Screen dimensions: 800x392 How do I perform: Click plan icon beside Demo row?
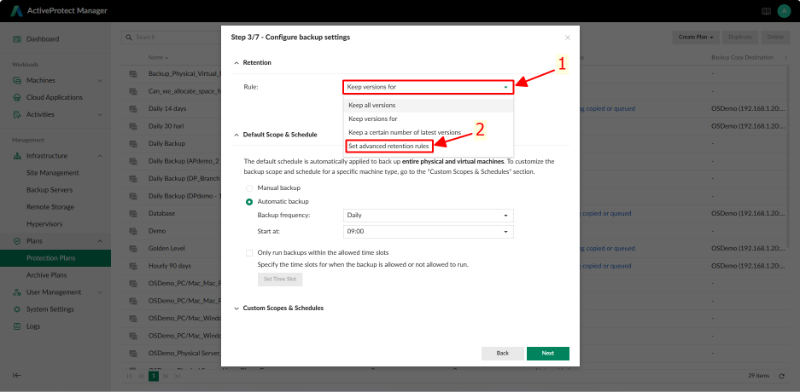click(x=134, y=231)
